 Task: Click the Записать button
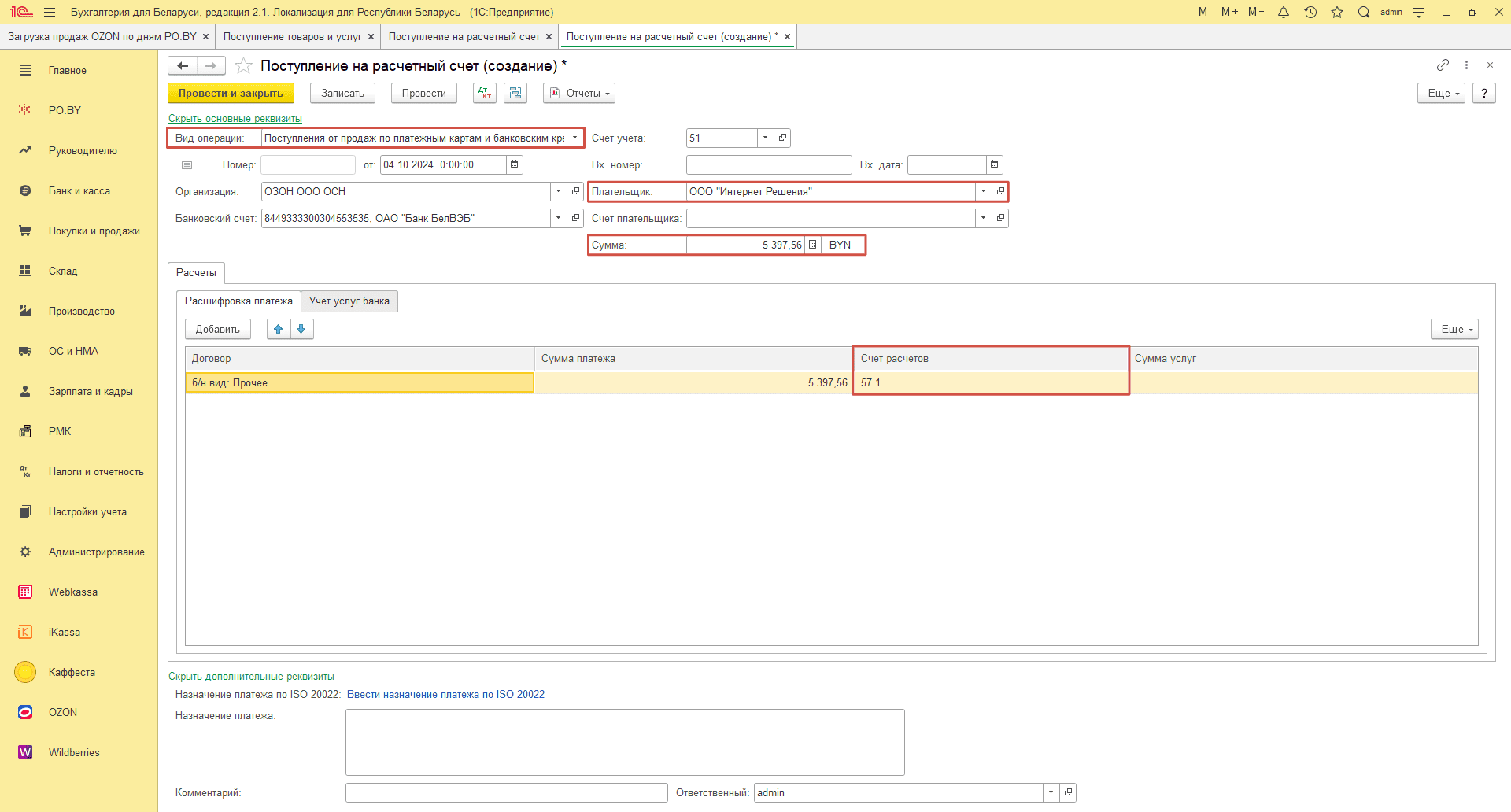pos(342,93)
